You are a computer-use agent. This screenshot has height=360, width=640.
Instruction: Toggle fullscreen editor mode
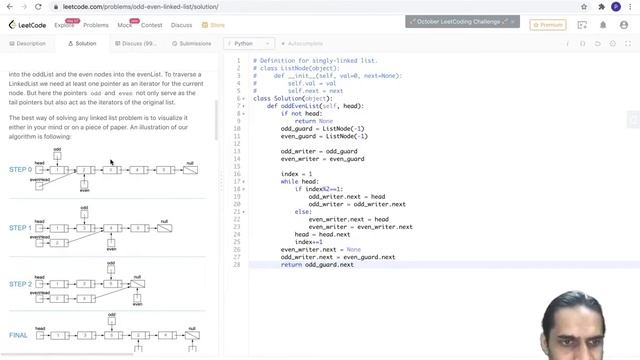click(628, 44)
